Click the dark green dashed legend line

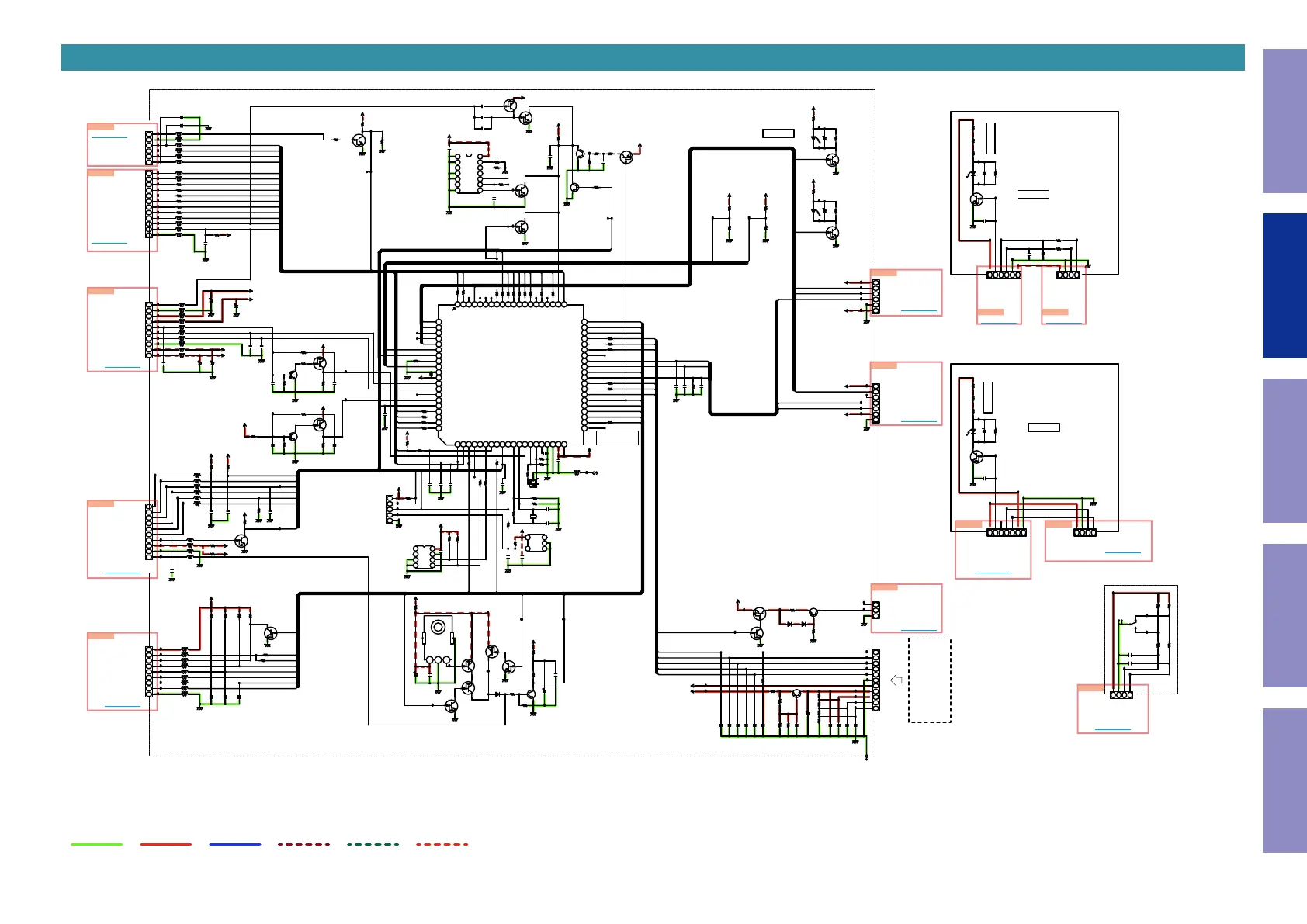[373, 844]
